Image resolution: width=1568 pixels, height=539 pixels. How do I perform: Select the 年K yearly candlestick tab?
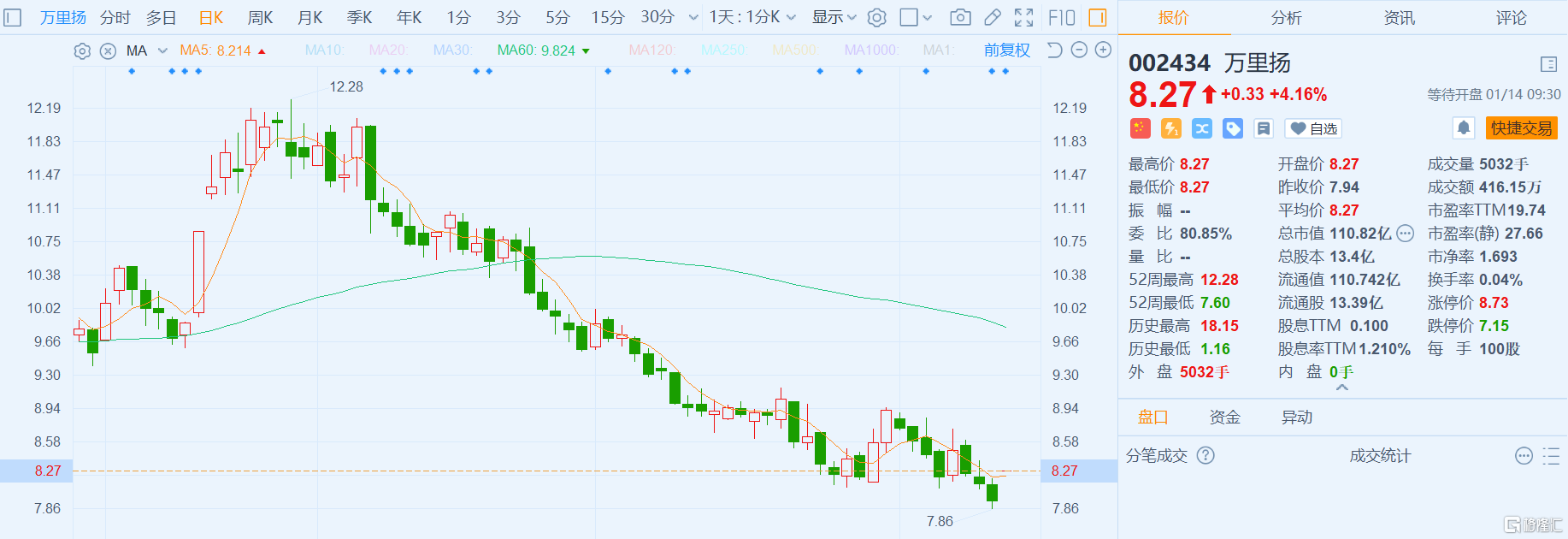(409, 17)
